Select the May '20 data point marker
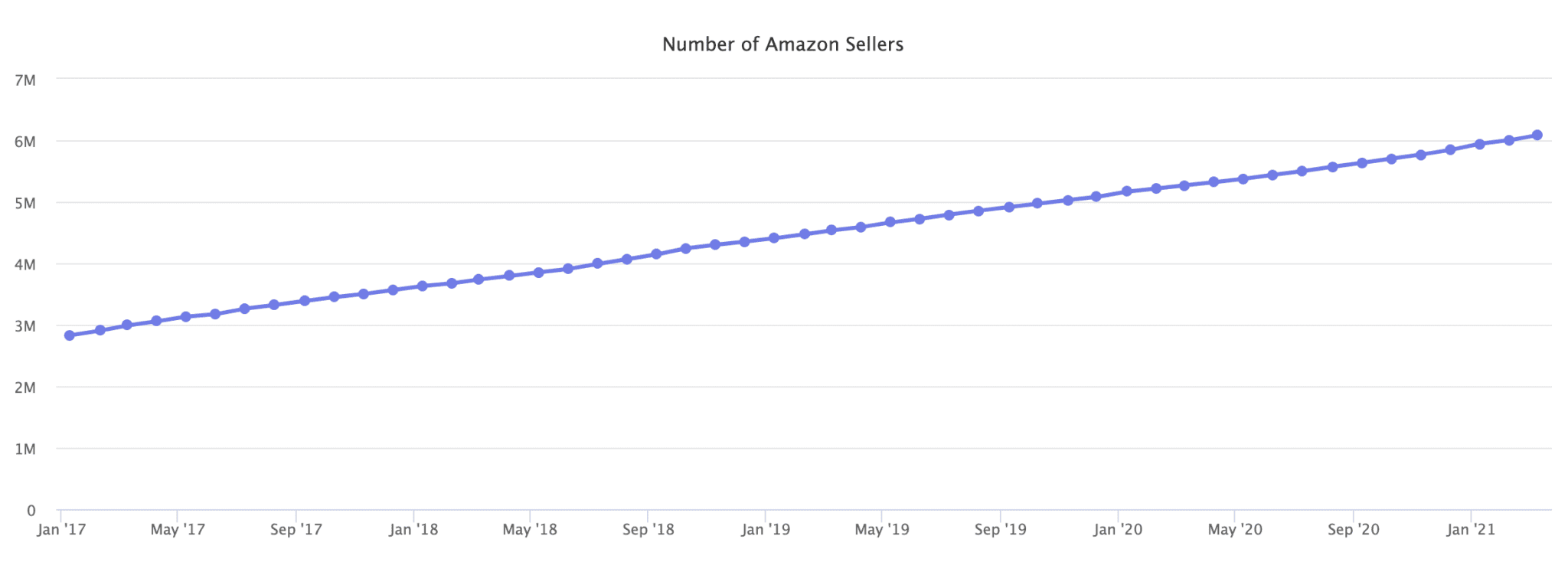 tap(1243, 179)
